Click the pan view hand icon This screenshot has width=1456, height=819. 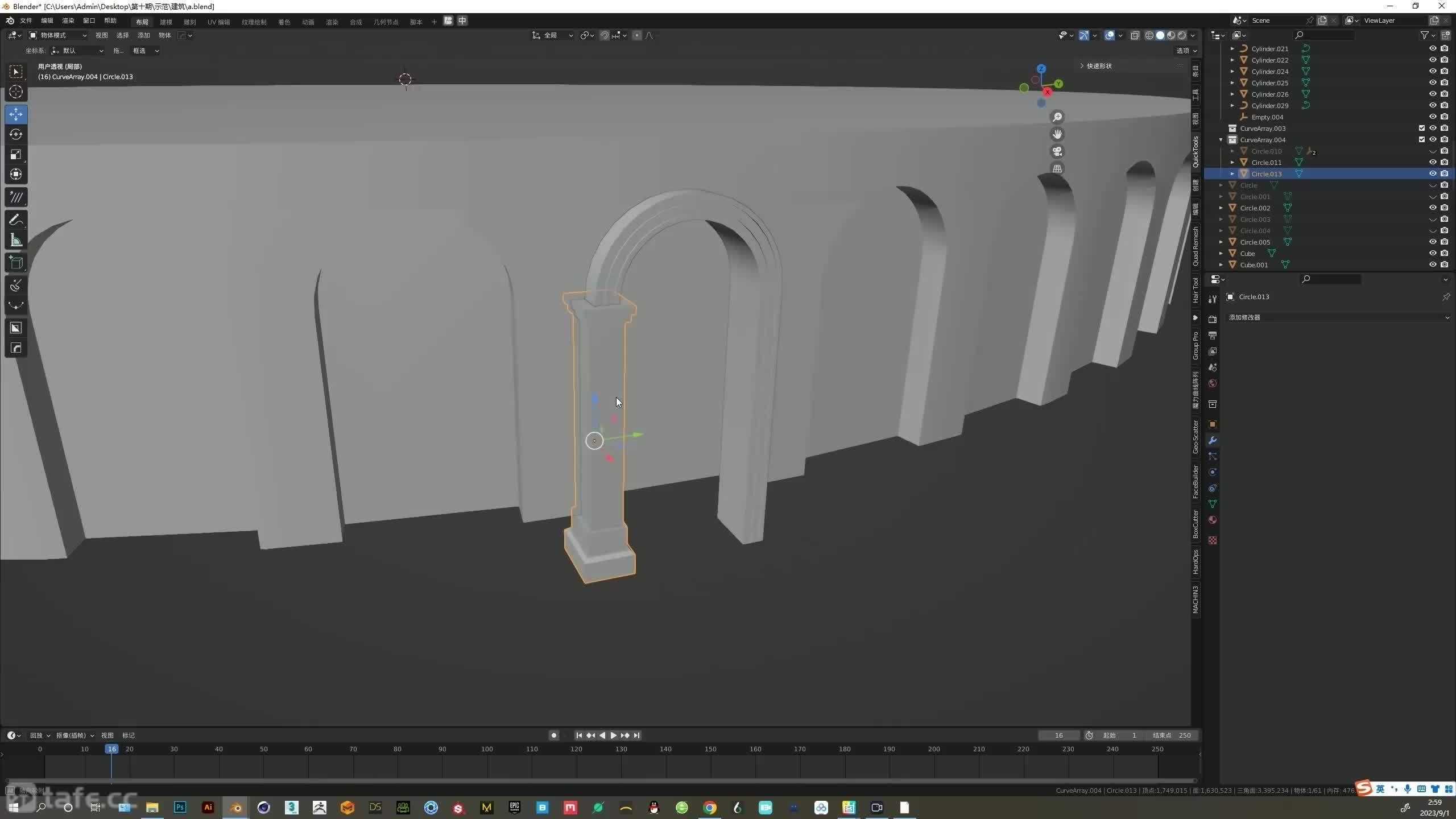pyautogui.click(x=1057, y=134)
